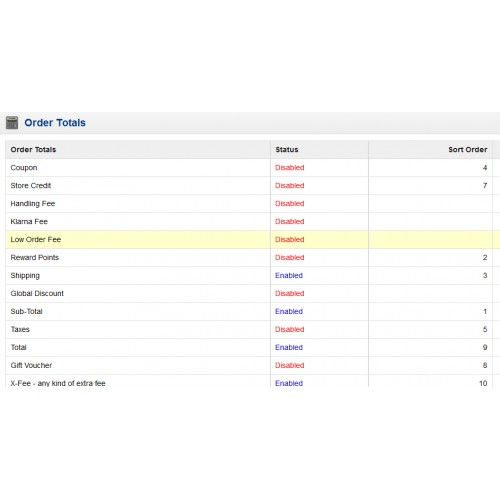
Task: Click sort order value 10 for X-Fee
Action: [x=483, y=383]
